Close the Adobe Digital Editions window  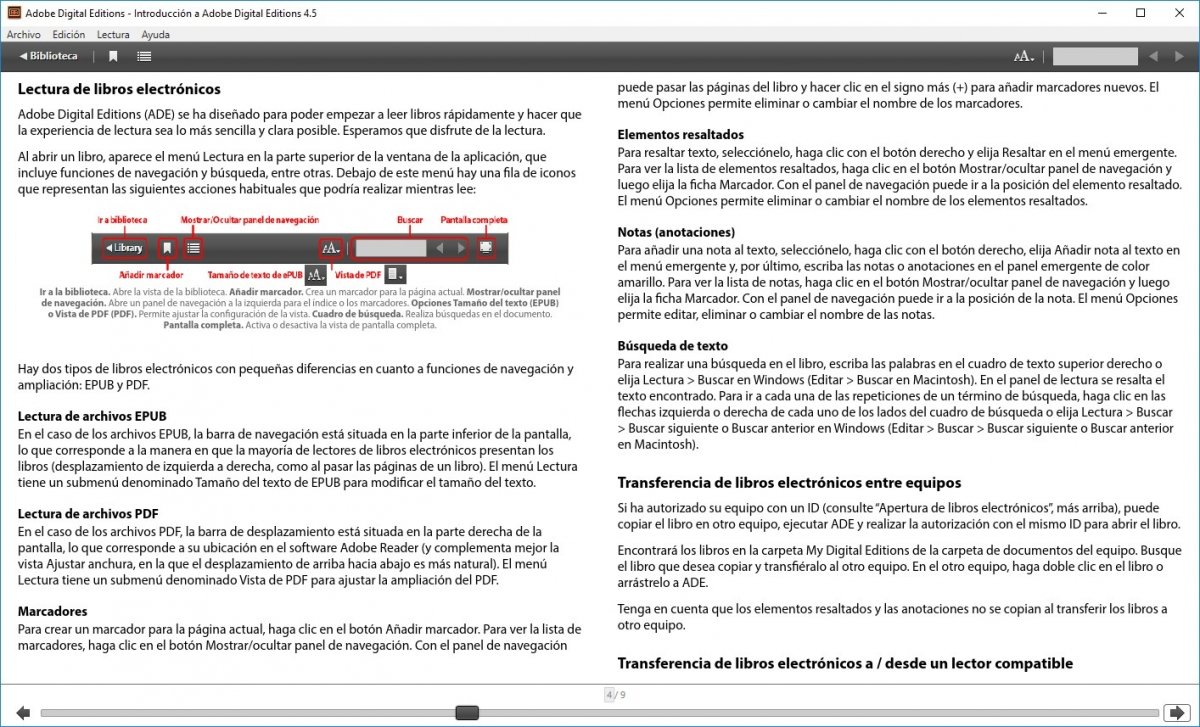[1180, 13]
